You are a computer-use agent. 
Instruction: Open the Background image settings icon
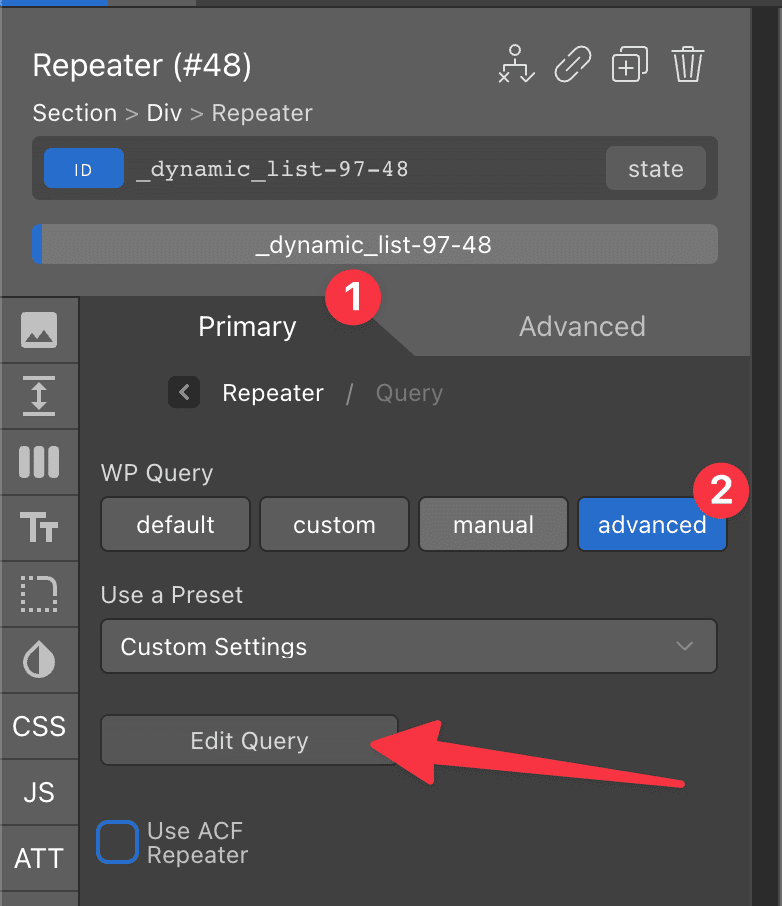(39, 330)
